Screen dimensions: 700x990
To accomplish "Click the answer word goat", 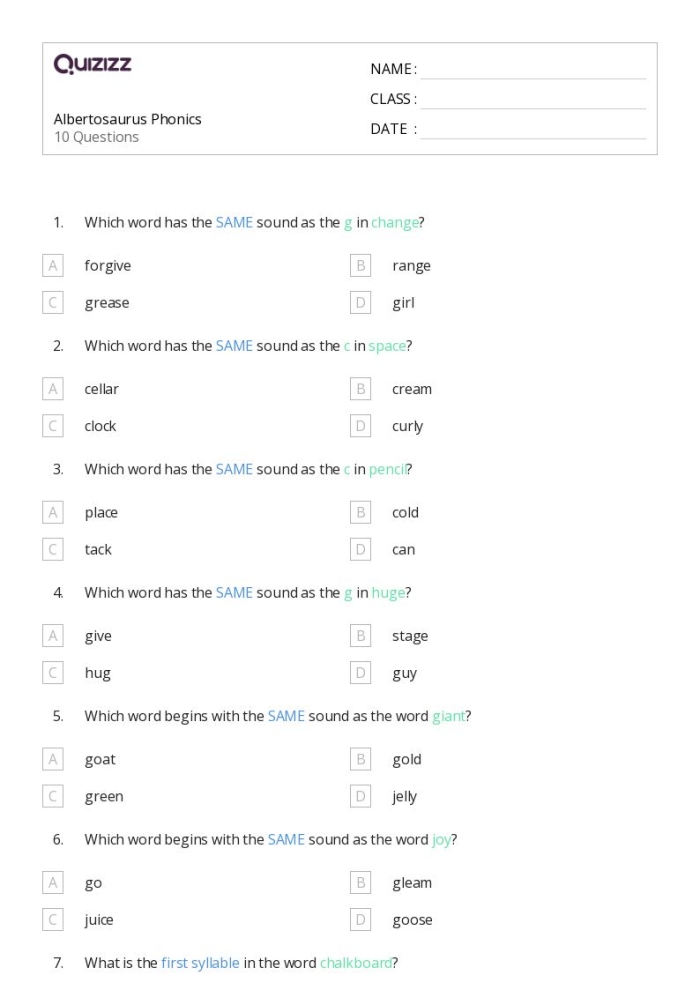I will [100, 760].
